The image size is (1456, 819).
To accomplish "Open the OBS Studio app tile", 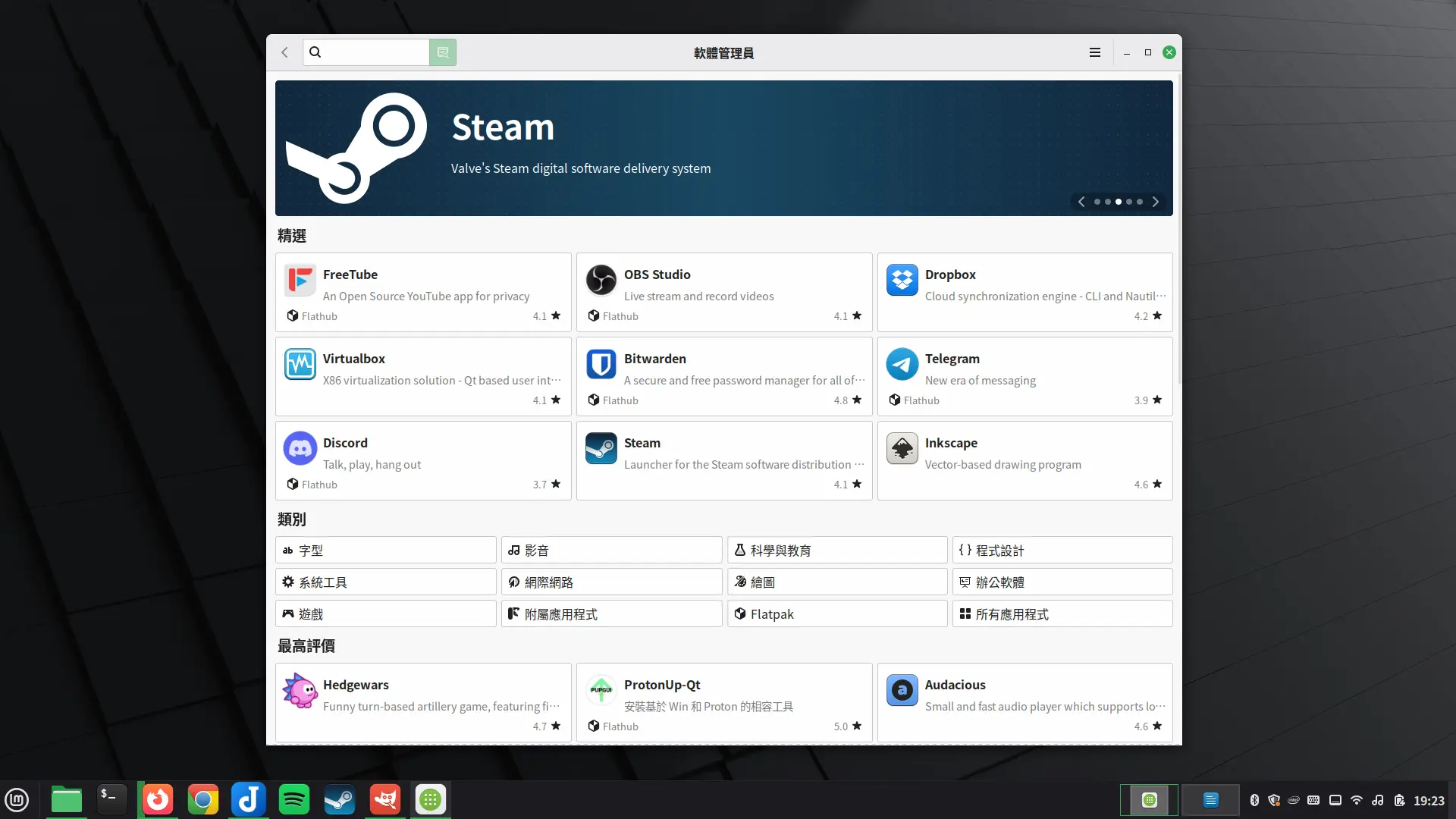I will pyautogui.click(x=723, y=292).
